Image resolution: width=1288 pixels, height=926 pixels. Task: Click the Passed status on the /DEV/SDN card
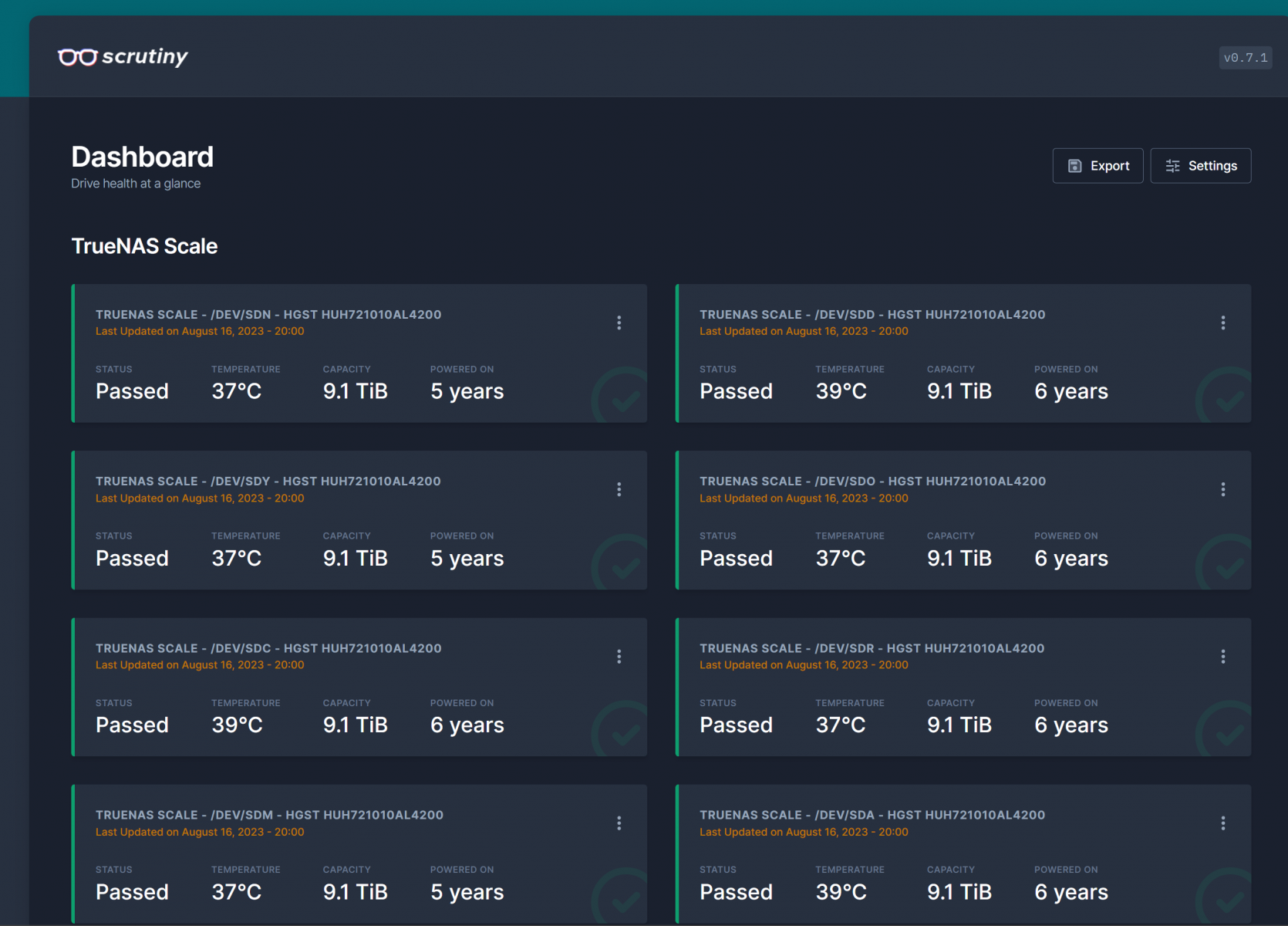132,391
